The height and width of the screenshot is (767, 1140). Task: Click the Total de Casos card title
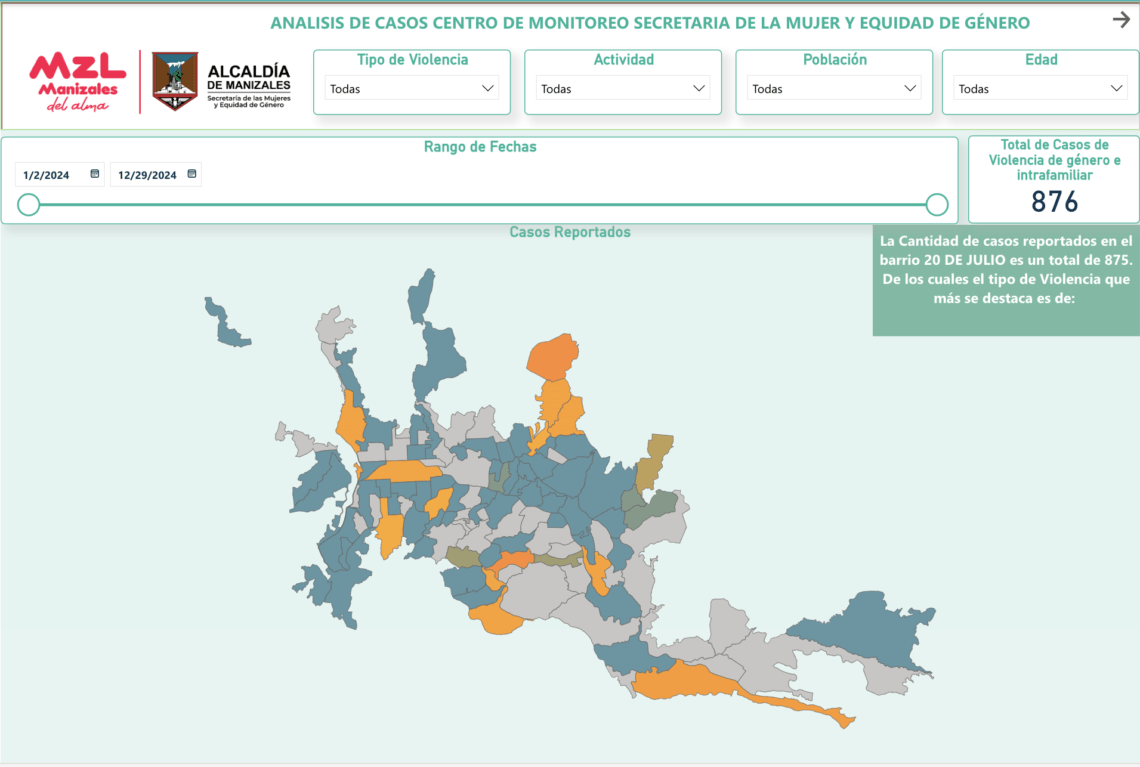tap(1054, 160)
